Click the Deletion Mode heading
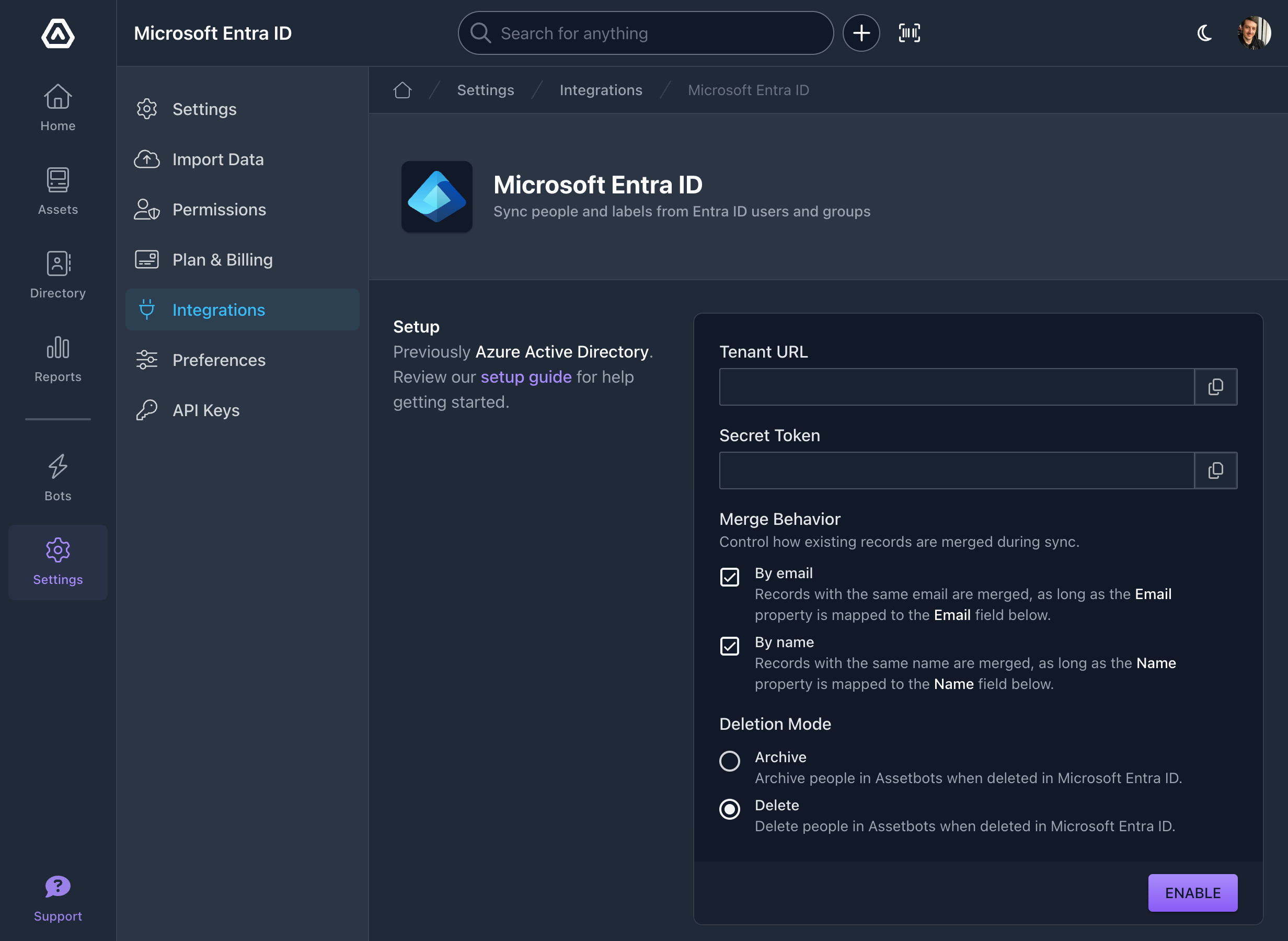The image size is (1288, 941). 775,724
